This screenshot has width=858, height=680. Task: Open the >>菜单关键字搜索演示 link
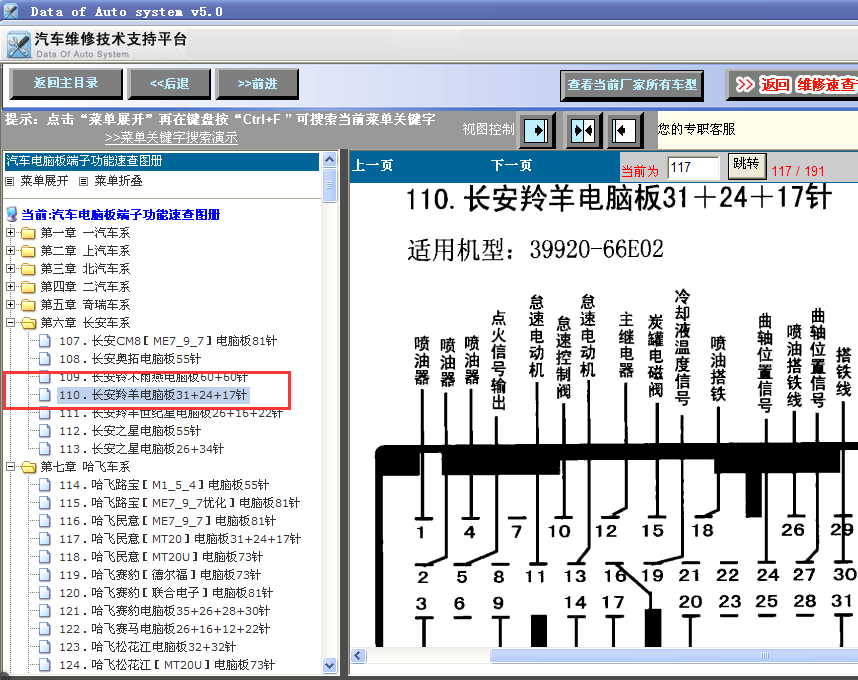171,138
